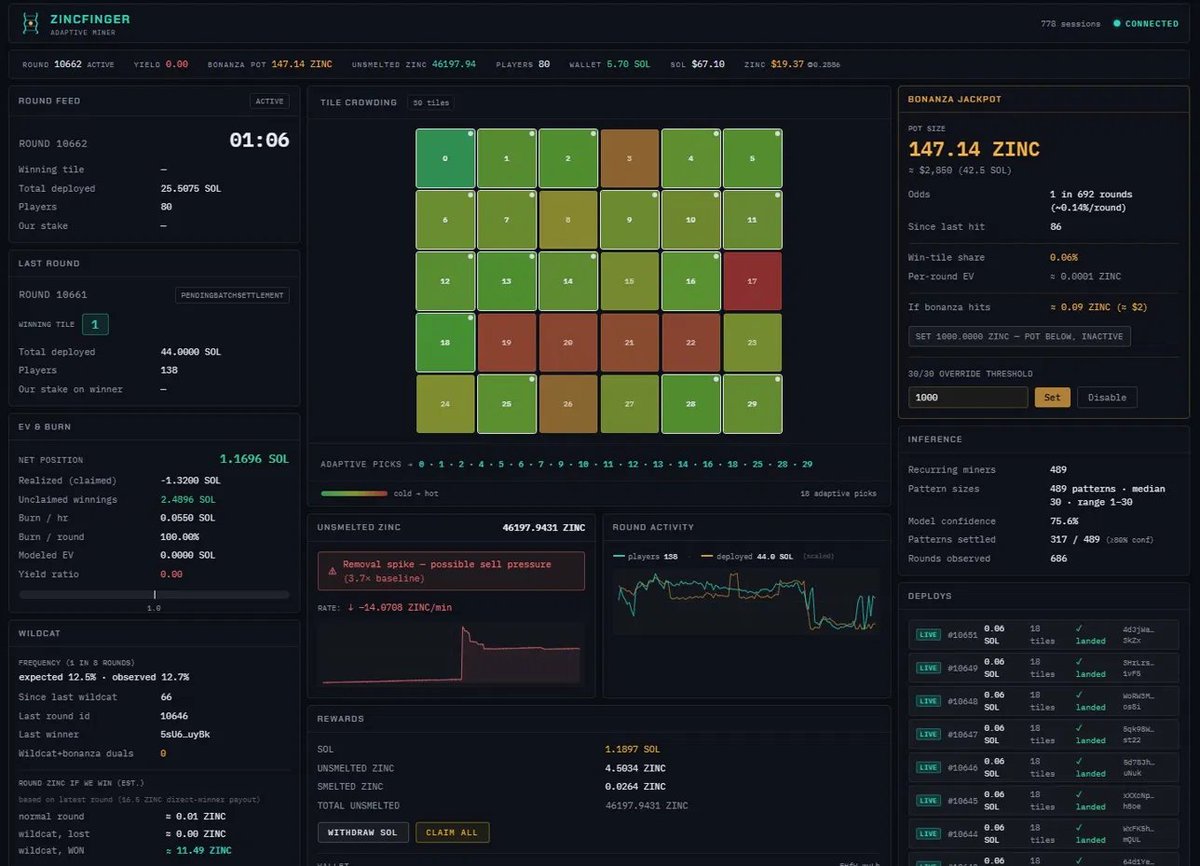Select tile 0 in the crowding grid
The height and width of the screenshot is (866, 1200).
[446, 158]
